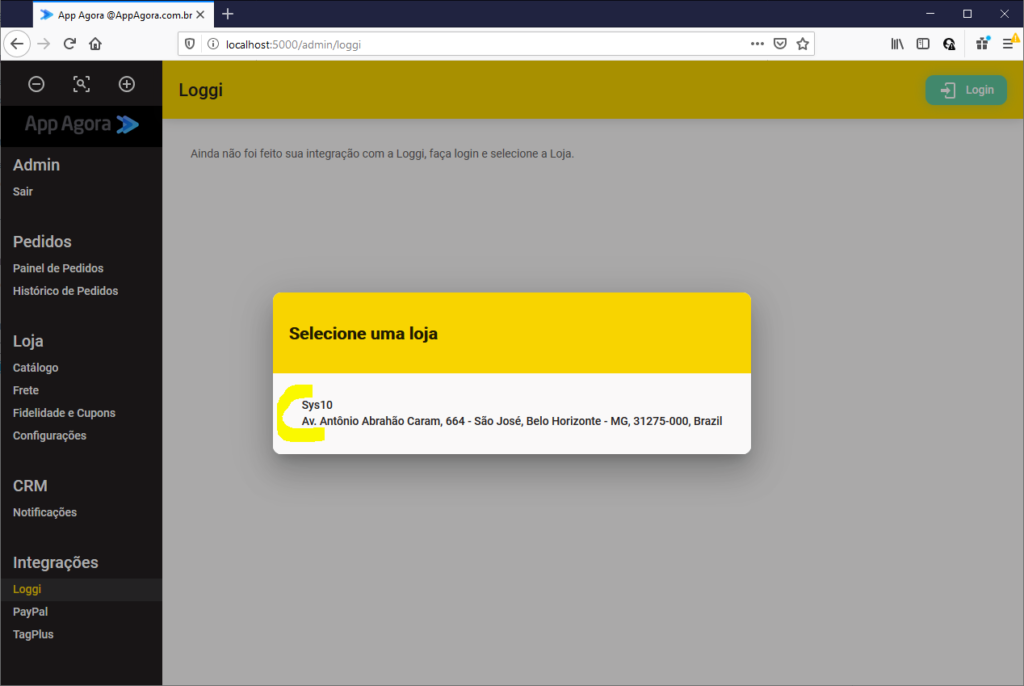Open the page actions three-dot menu
Viewport: 1024px width, 686px height.
pyautogui.click(x=757, y=44)
